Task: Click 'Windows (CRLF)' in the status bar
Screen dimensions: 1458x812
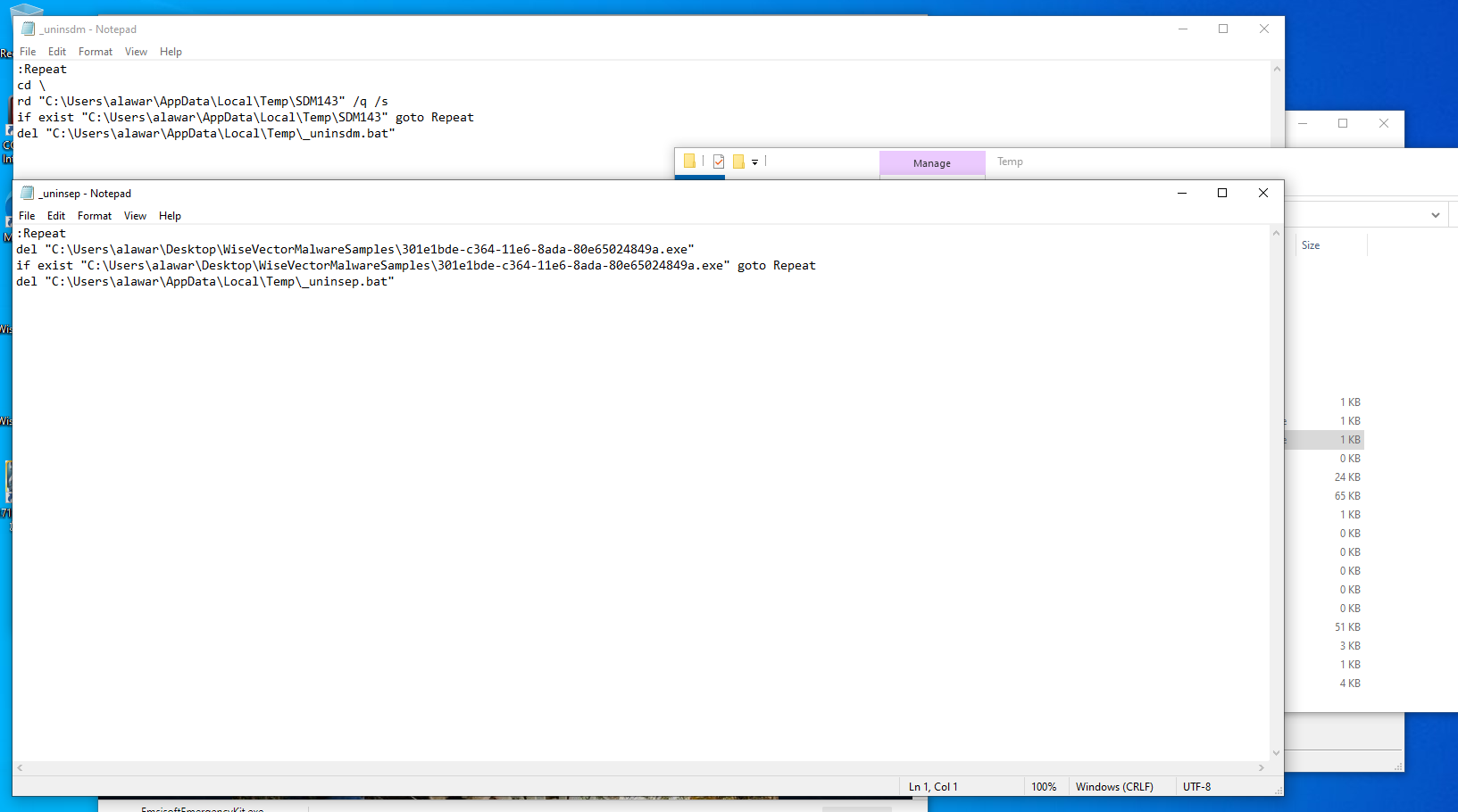Action: pyautogui.click(x=1114, y=787)
